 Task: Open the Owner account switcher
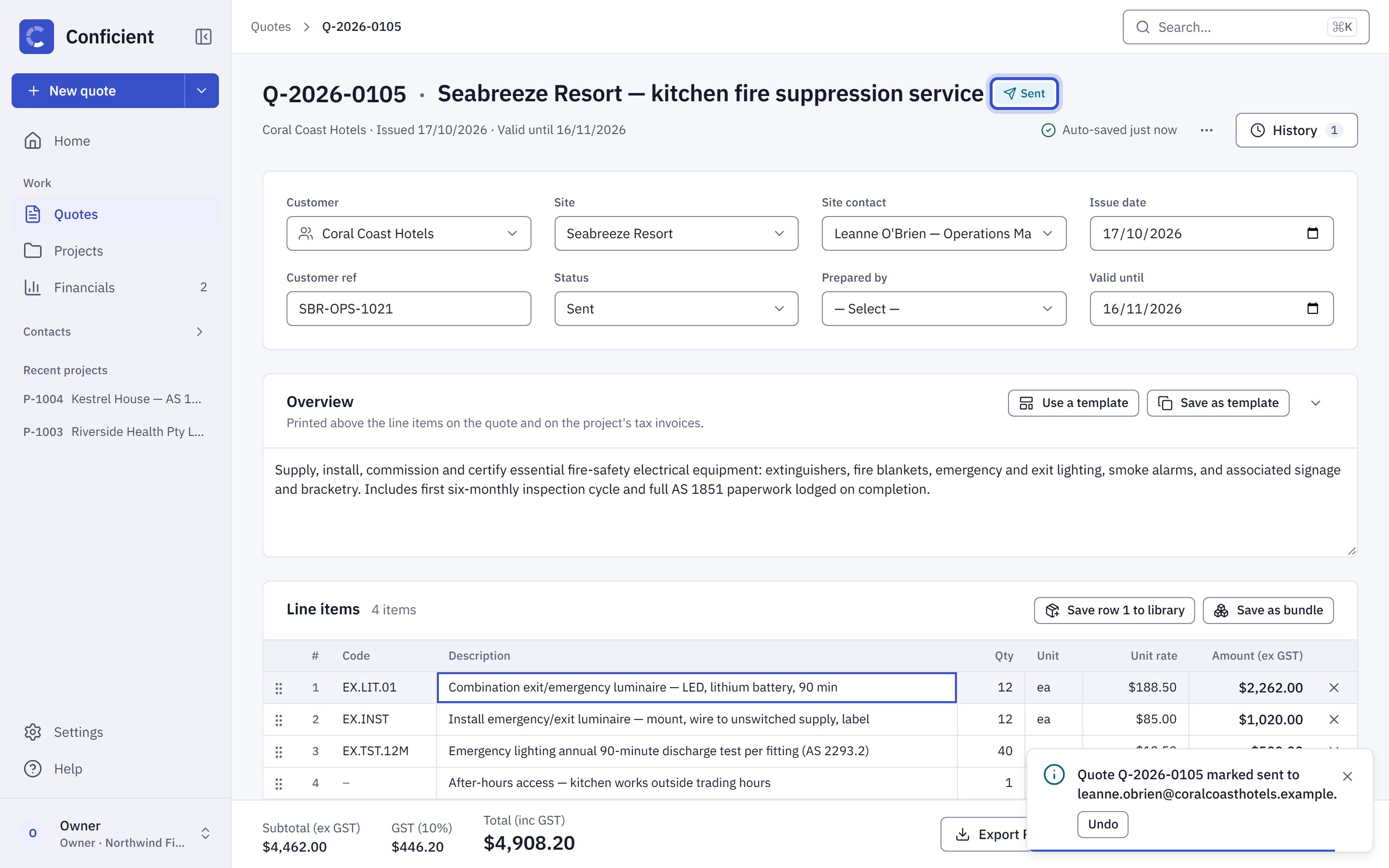pyautogui.click(x=115, y=834)
